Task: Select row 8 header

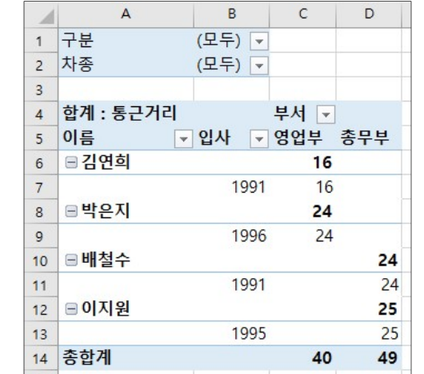Action: (41, 212)
